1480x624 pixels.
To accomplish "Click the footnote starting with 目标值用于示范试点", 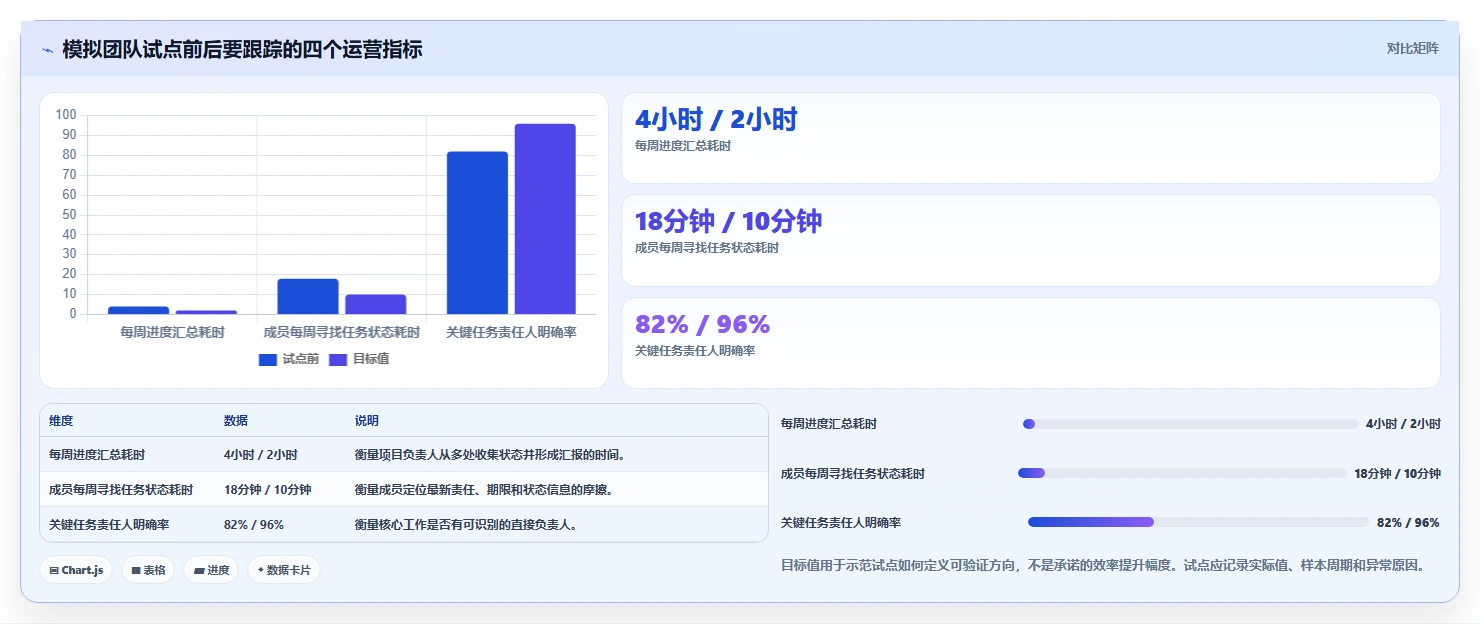I will [x=1102, y=566].
